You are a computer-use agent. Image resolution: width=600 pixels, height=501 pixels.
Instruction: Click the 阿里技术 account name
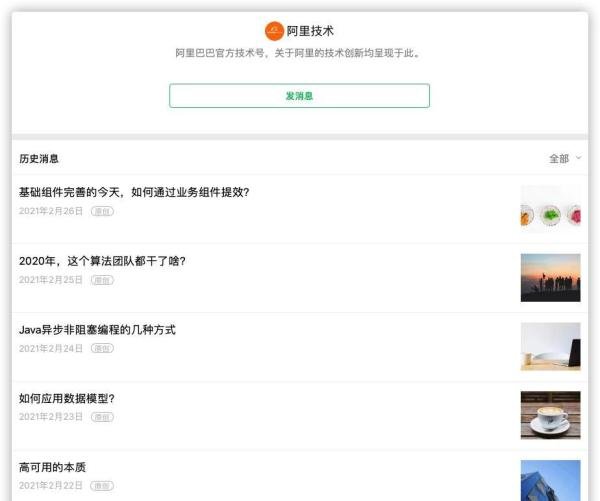tap(310, 31)
